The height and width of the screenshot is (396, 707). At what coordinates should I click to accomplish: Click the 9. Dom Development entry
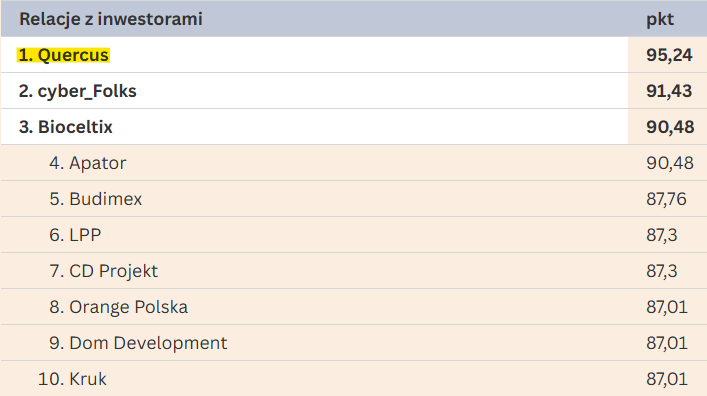click(138, 343)
